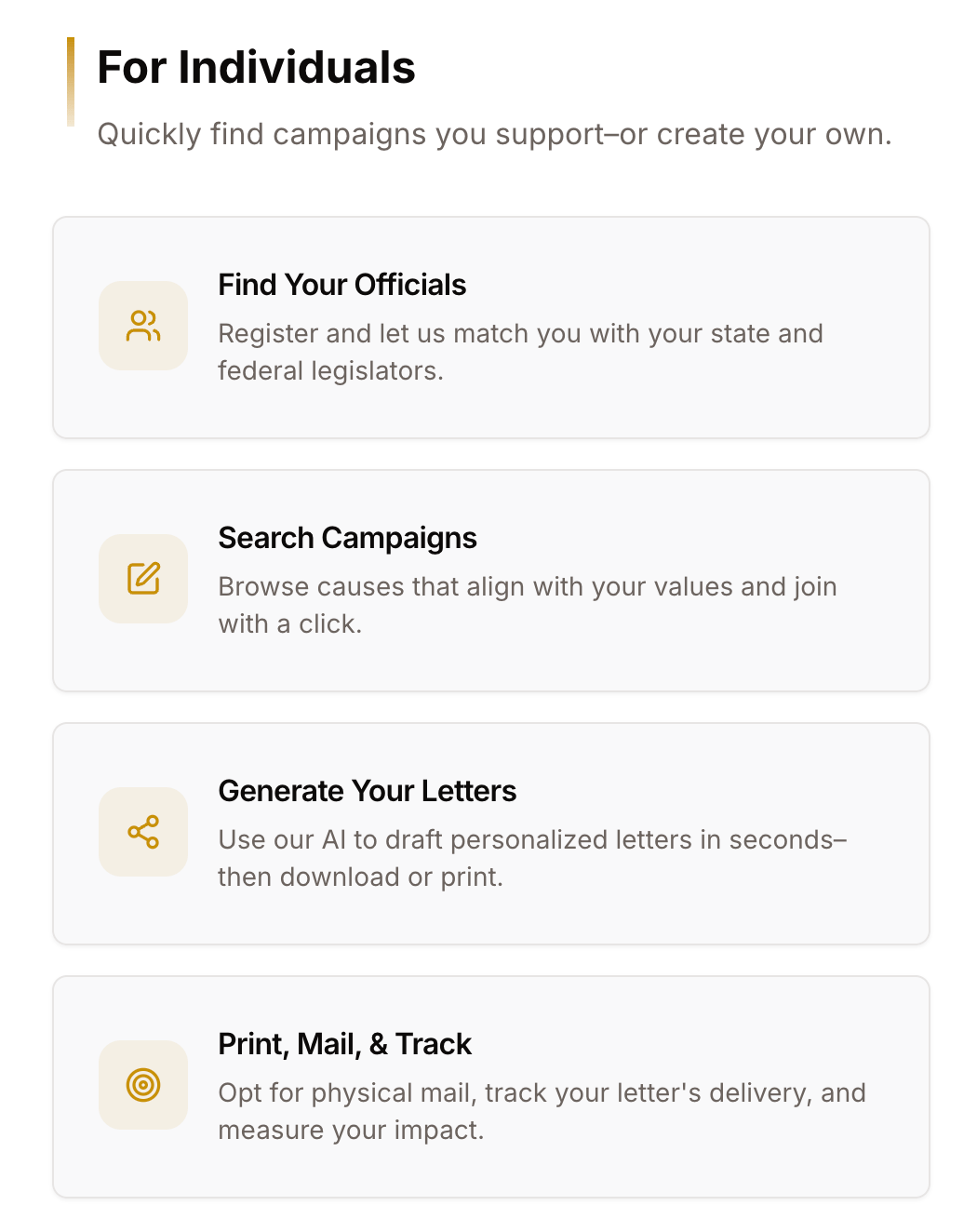Image resolution: width=977 pixels, height=1232 pixels.
Task: Click the 'Use our AI to draft' description
Action: pos(532,858)
